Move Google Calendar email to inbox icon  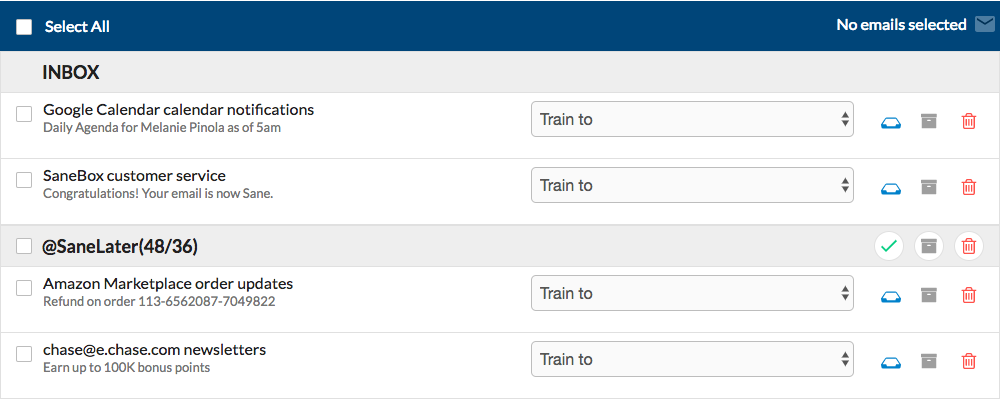click(x=891, y=122)
